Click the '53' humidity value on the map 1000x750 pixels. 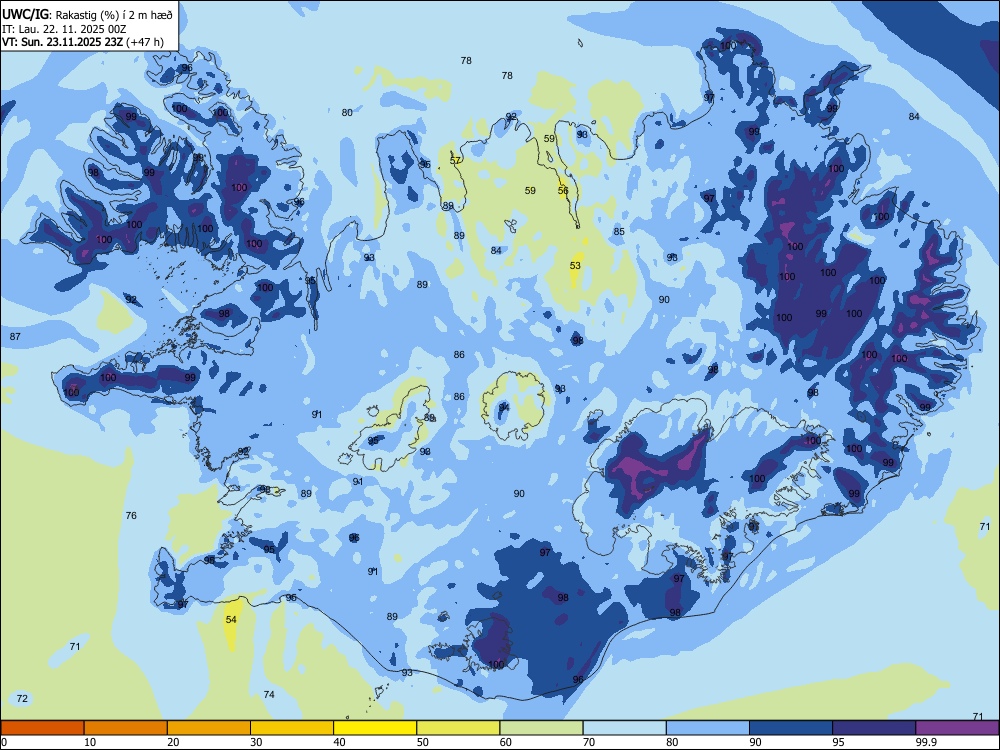(x=575, y=265)
